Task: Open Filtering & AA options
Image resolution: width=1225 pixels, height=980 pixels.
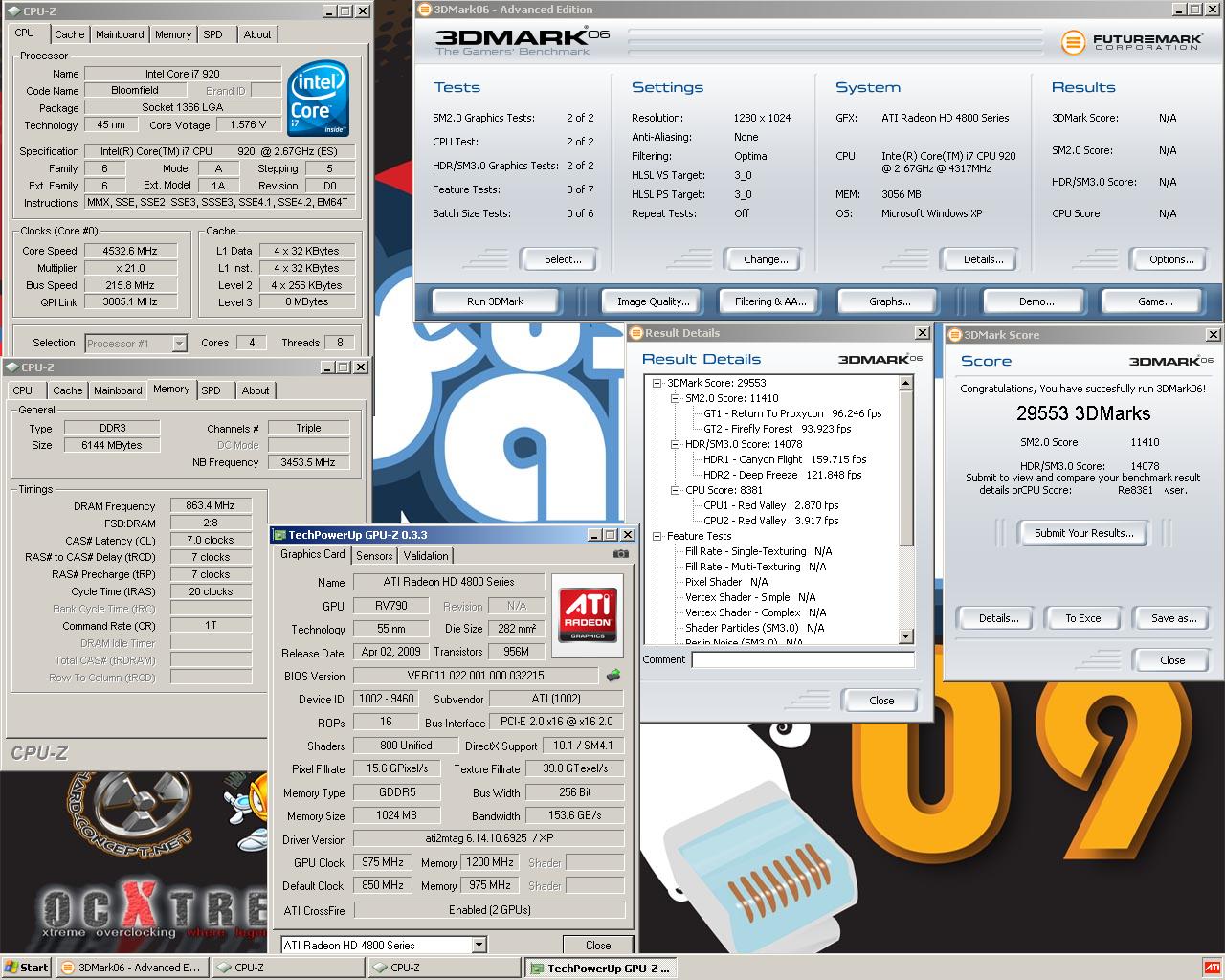Action: coord(770,301)
